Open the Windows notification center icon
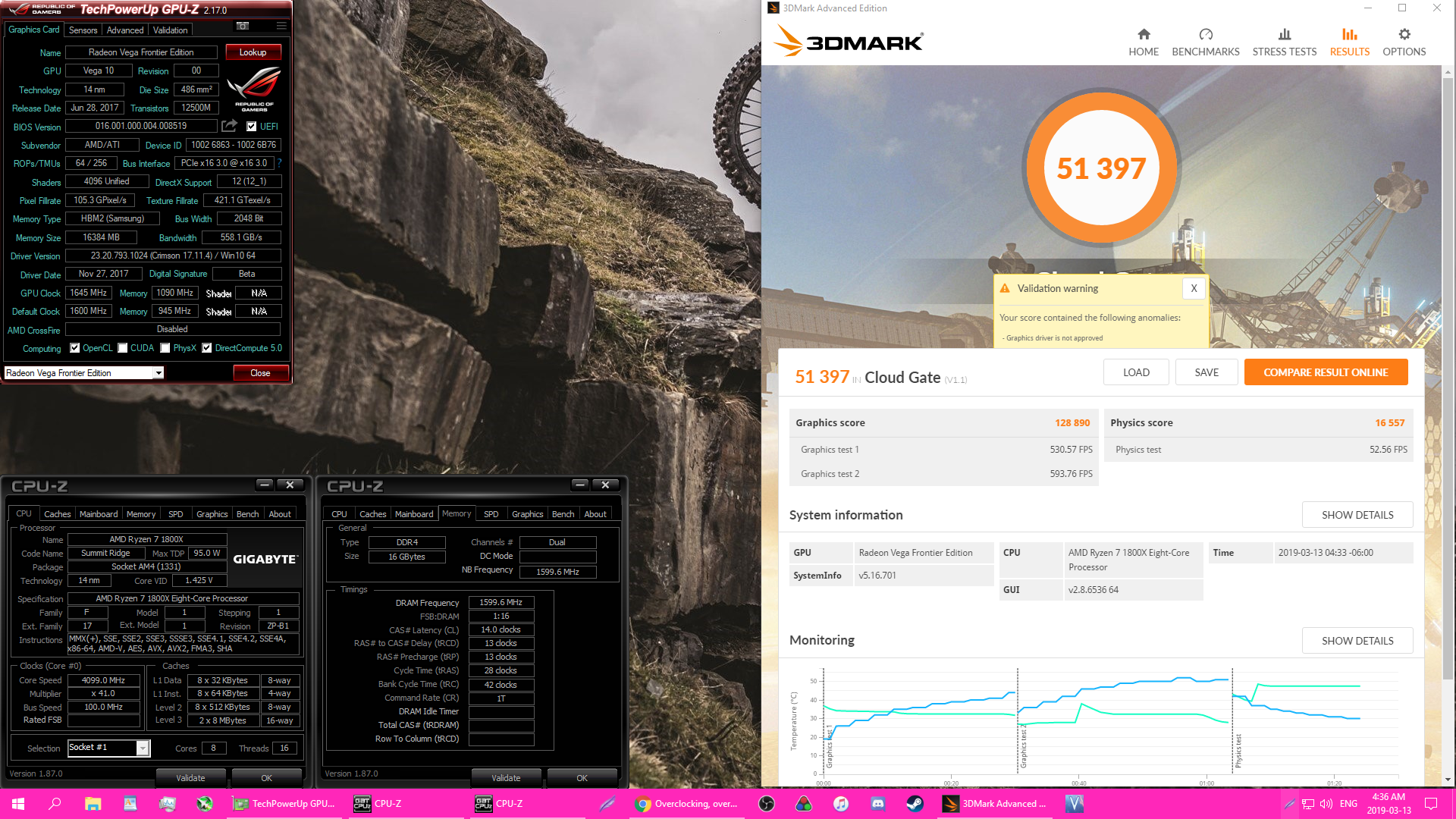 [x=1431, y=804]
